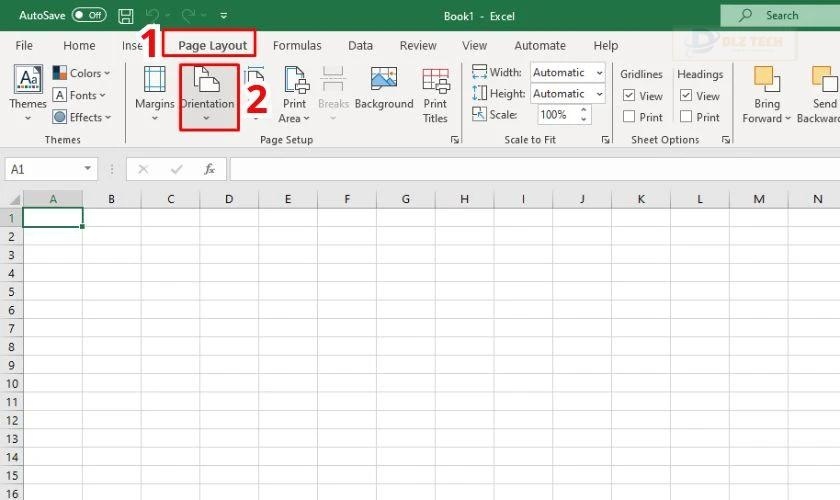Screen dimensions: 840x500
Task: Open the Print Area menu
Action: point(294,95)
